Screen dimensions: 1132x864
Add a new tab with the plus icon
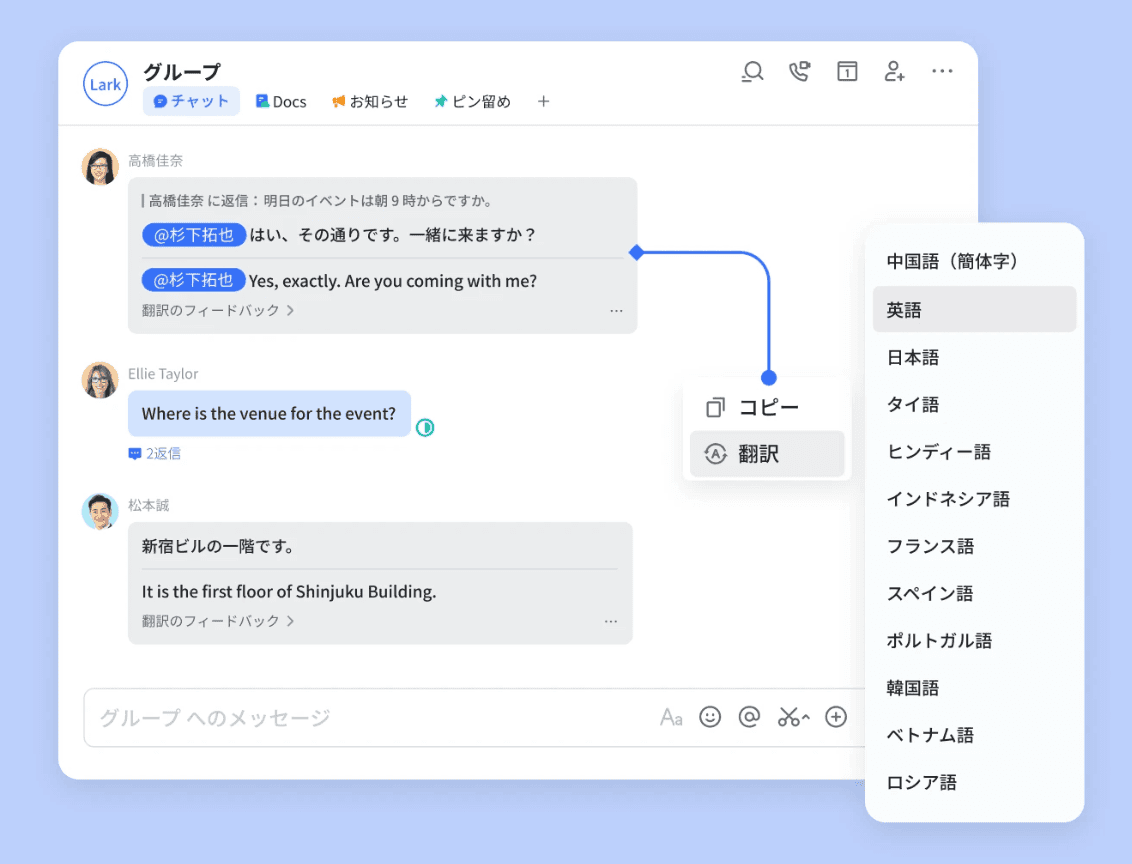(x=544, y=102)
